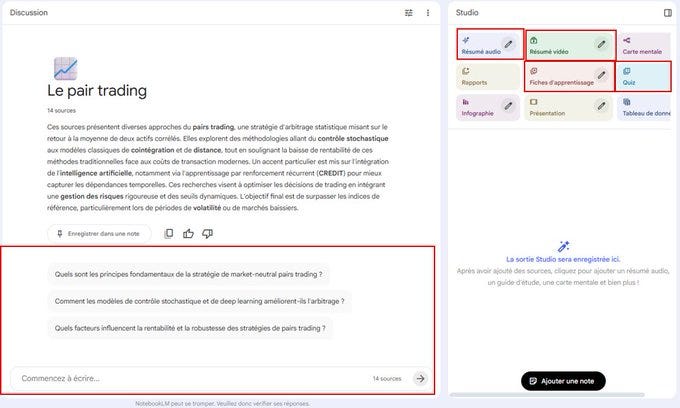Edit Résumé audio options pencil
The height and width of the screenshot is (408, 680).
point(508,44)
